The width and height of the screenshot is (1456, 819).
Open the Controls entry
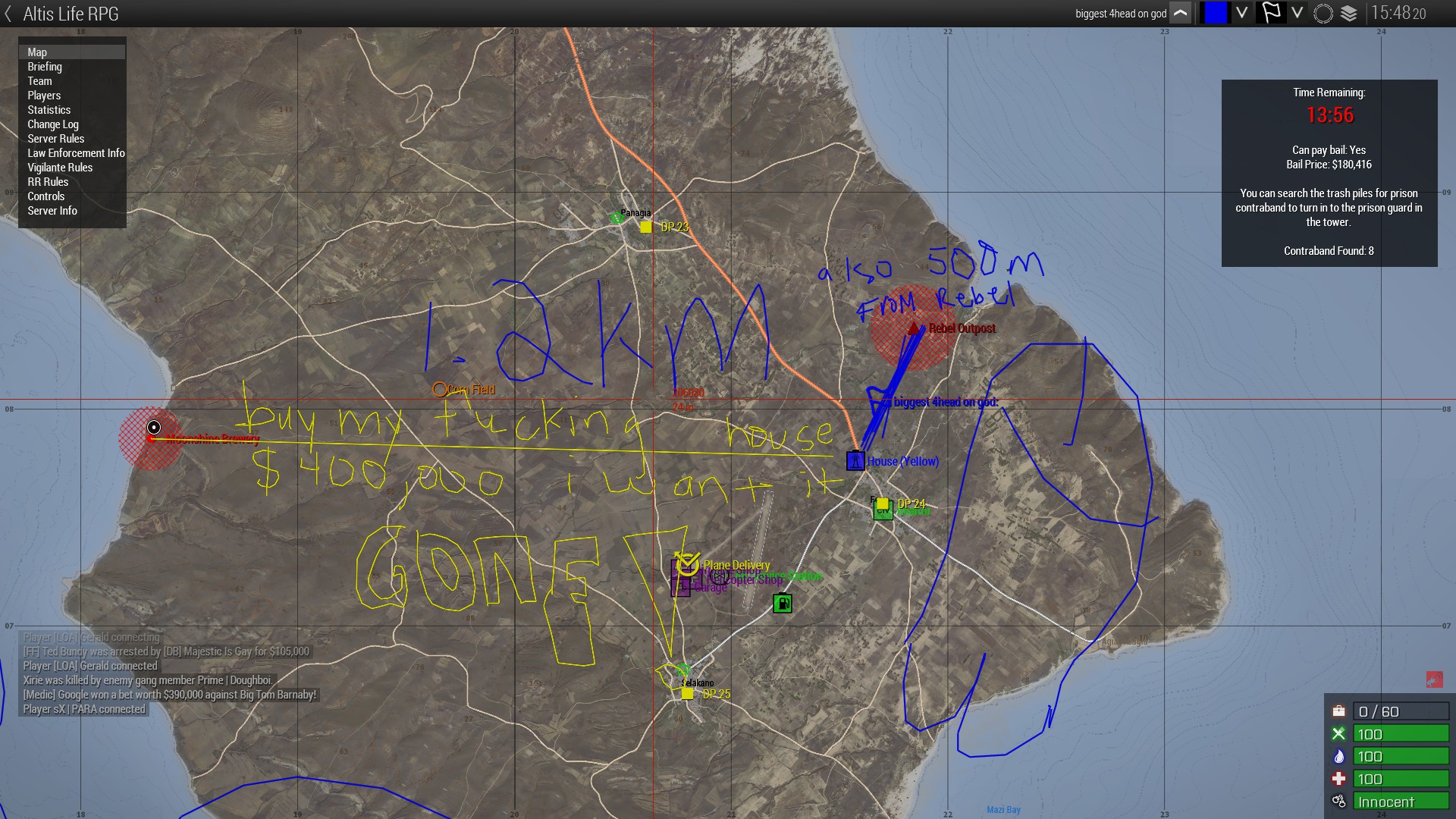coord(46,196)
